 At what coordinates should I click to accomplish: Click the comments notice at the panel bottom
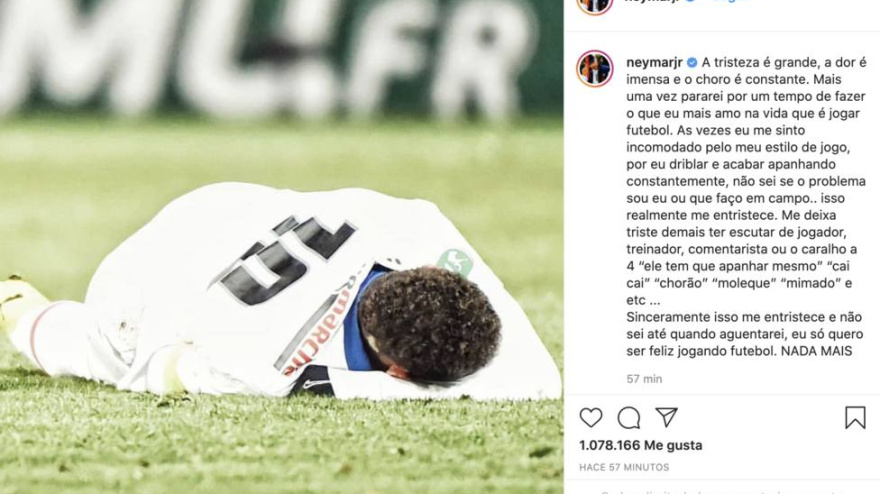click(x=721, y=492)
